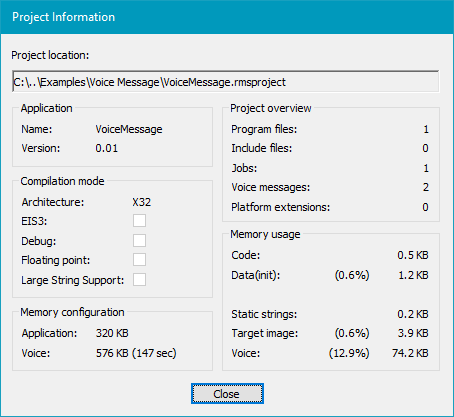Click the voice memory value 576 KB (147 sec)
The image size is (454, 417).
point(136,353)
